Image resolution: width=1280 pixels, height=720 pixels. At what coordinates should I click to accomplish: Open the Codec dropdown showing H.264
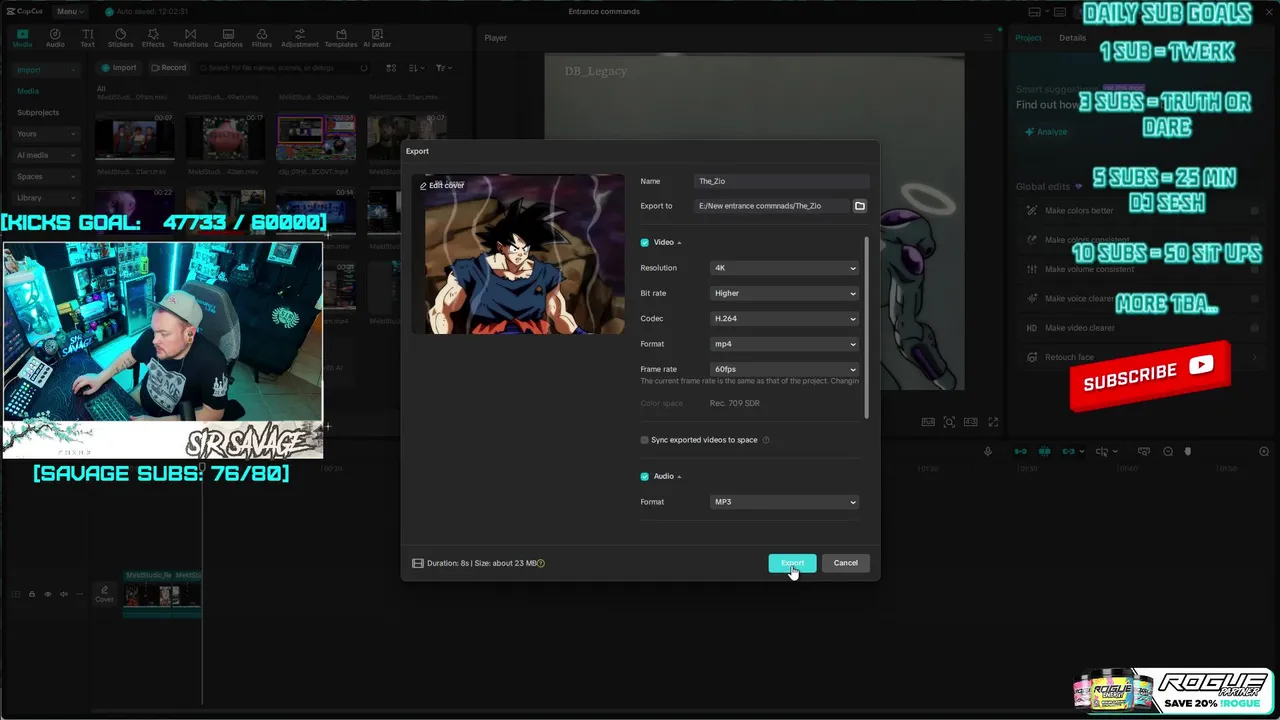(785, 319)
